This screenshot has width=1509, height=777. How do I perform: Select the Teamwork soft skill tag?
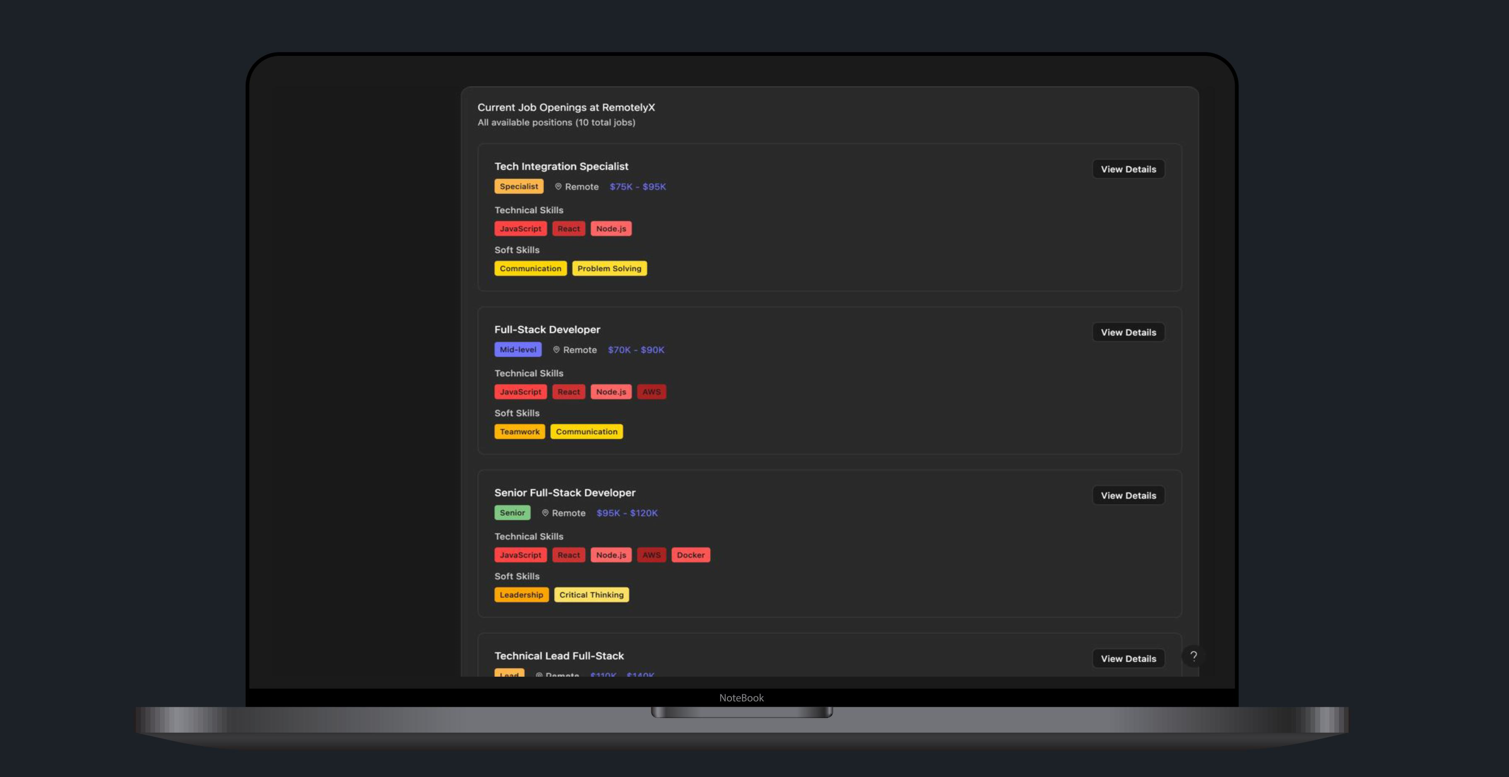point(519,432)
